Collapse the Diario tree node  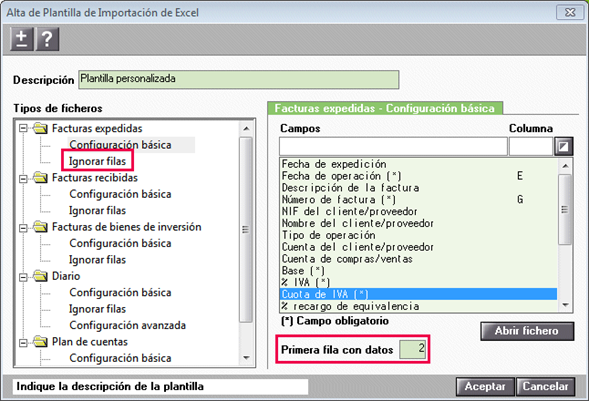23,277
